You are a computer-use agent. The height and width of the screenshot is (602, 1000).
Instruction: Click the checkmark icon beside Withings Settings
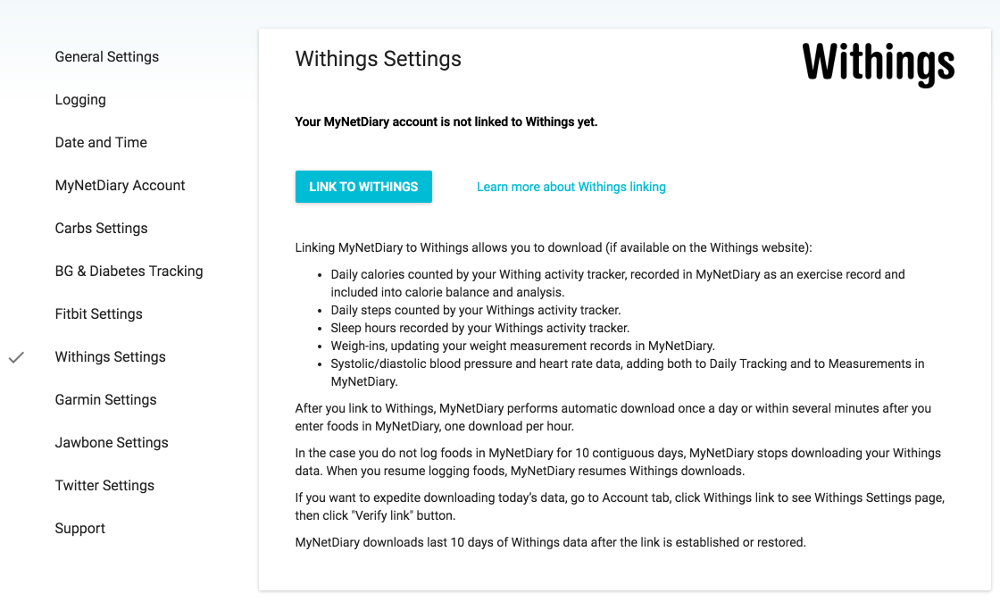pyautogui.click(x=16, y=357)
